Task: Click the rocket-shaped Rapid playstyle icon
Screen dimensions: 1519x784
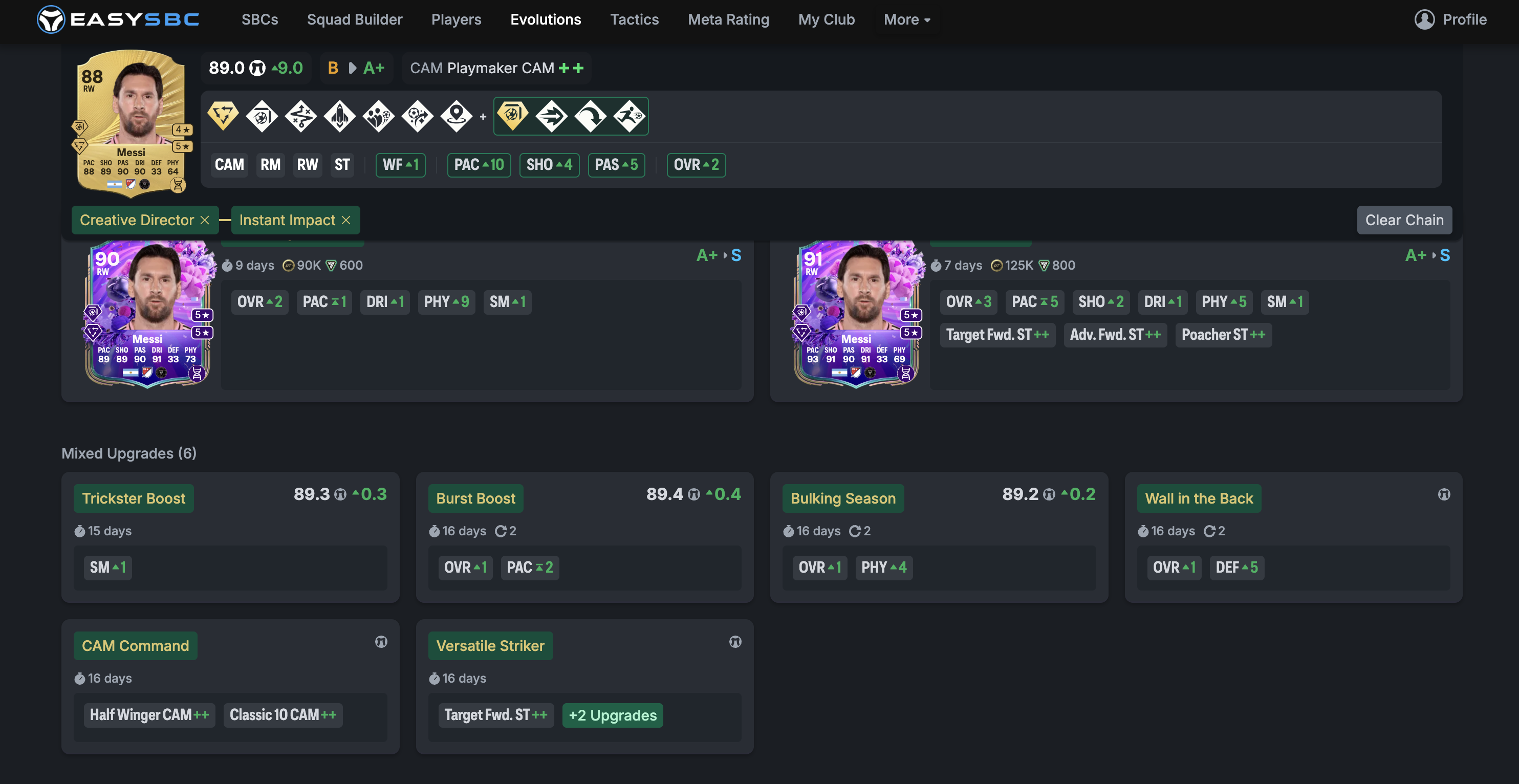Action: [x=339, y=116]
